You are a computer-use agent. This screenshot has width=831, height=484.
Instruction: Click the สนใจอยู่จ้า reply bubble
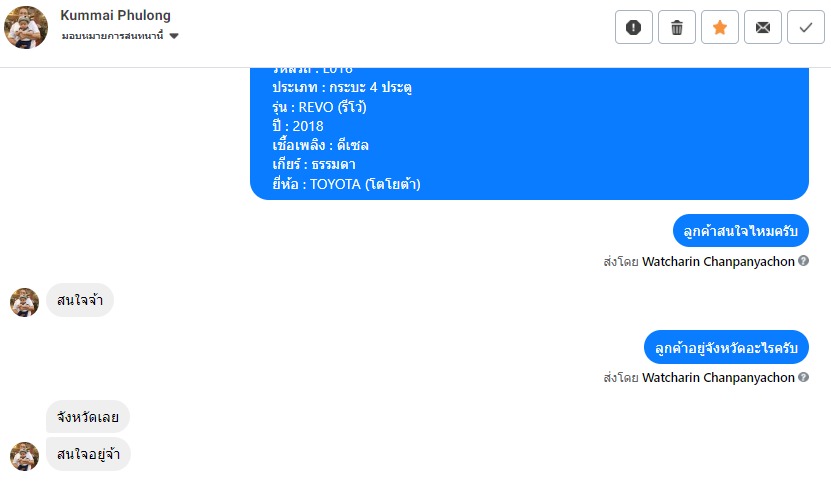coord(88,454)
